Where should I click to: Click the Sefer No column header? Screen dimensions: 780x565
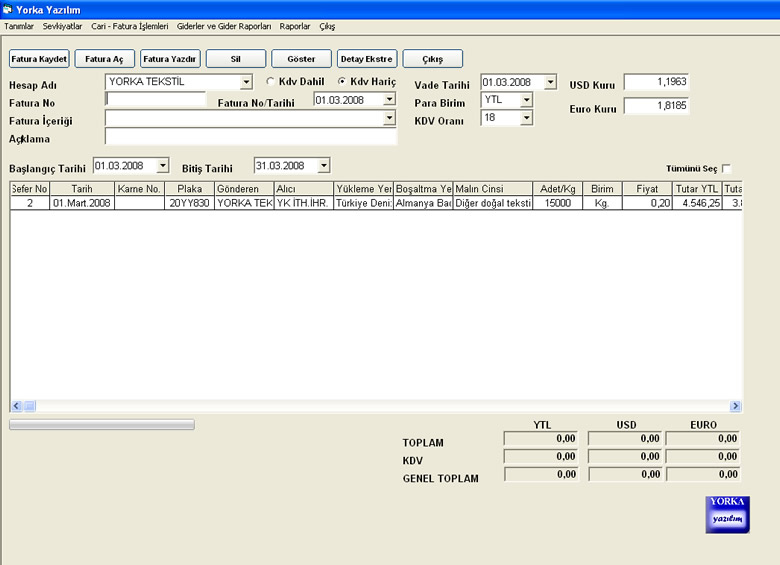[29, 189]
